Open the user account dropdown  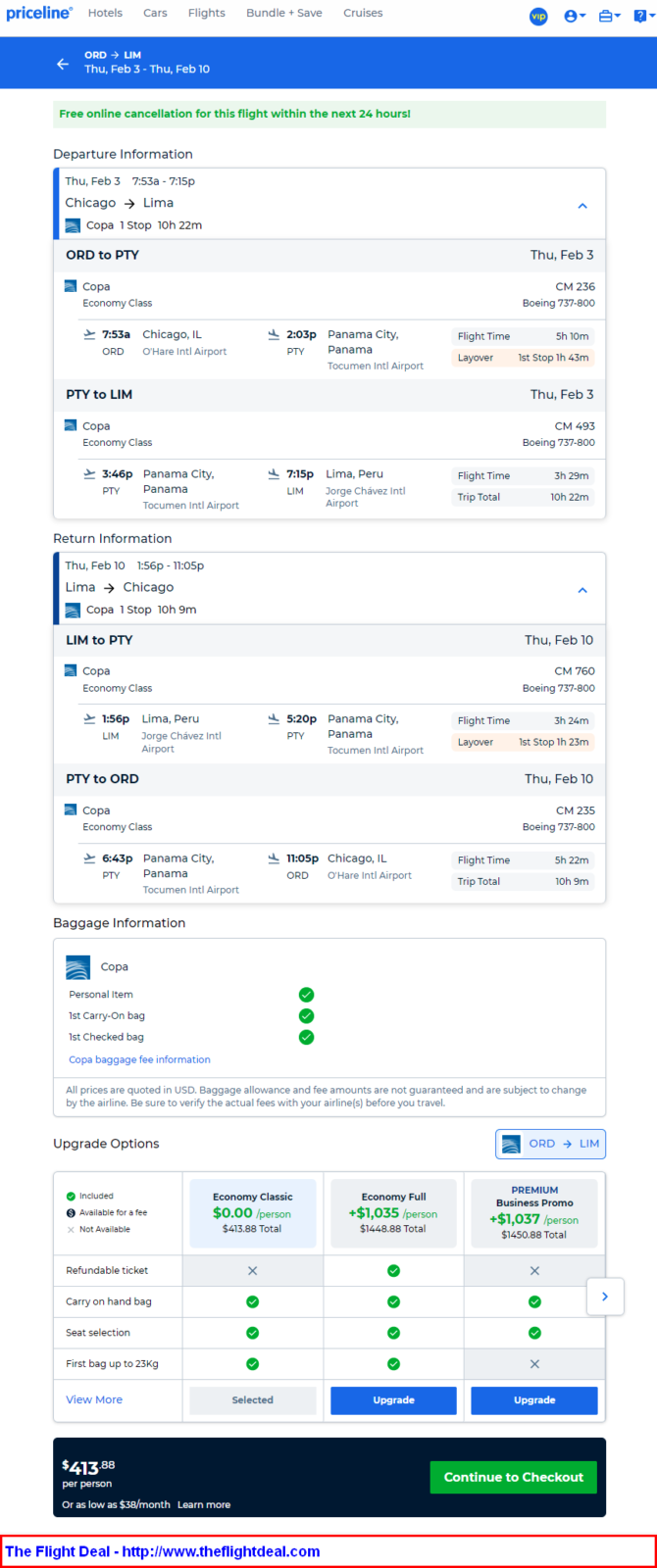(x=575, y=16)
